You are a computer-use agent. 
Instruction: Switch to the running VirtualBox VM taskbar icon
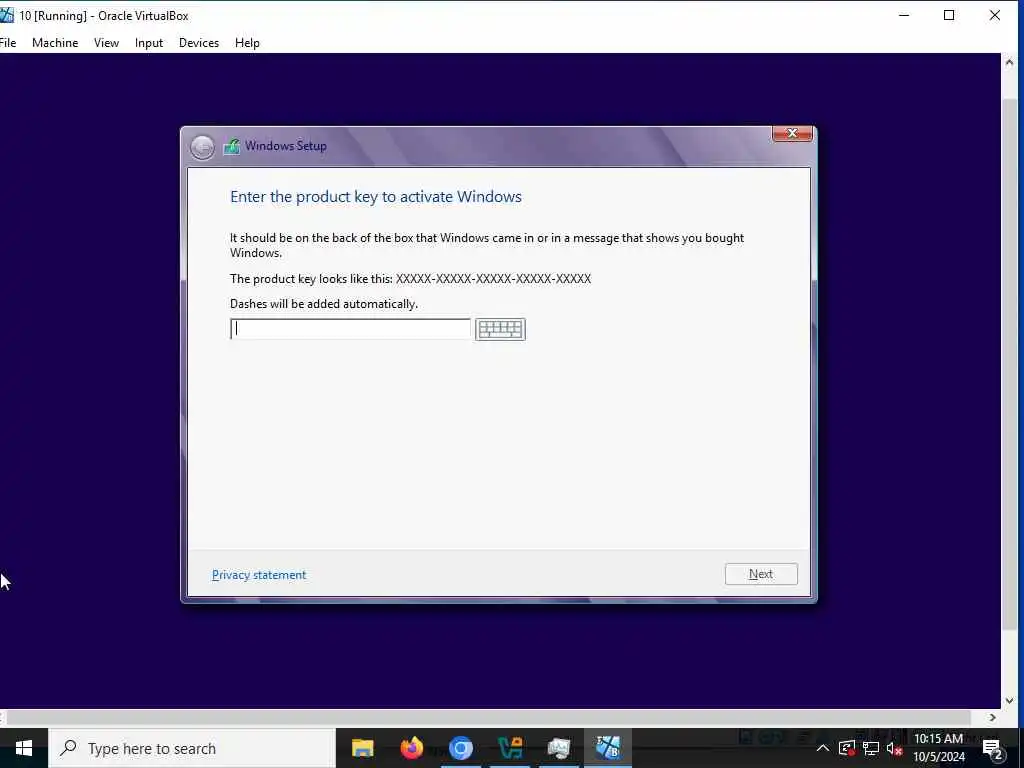(607, 748)
